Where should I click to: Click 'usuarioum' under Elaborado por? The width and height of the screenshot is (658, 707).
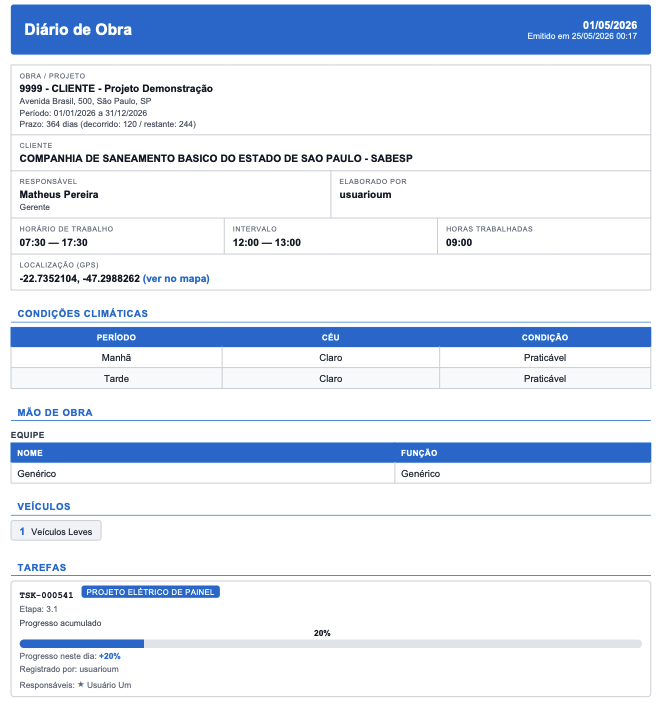coord(365,194)
